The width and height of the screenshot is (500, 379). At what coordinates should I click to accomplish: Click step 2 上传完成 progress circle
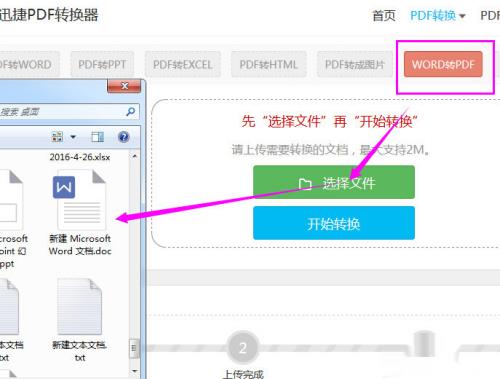243,348
